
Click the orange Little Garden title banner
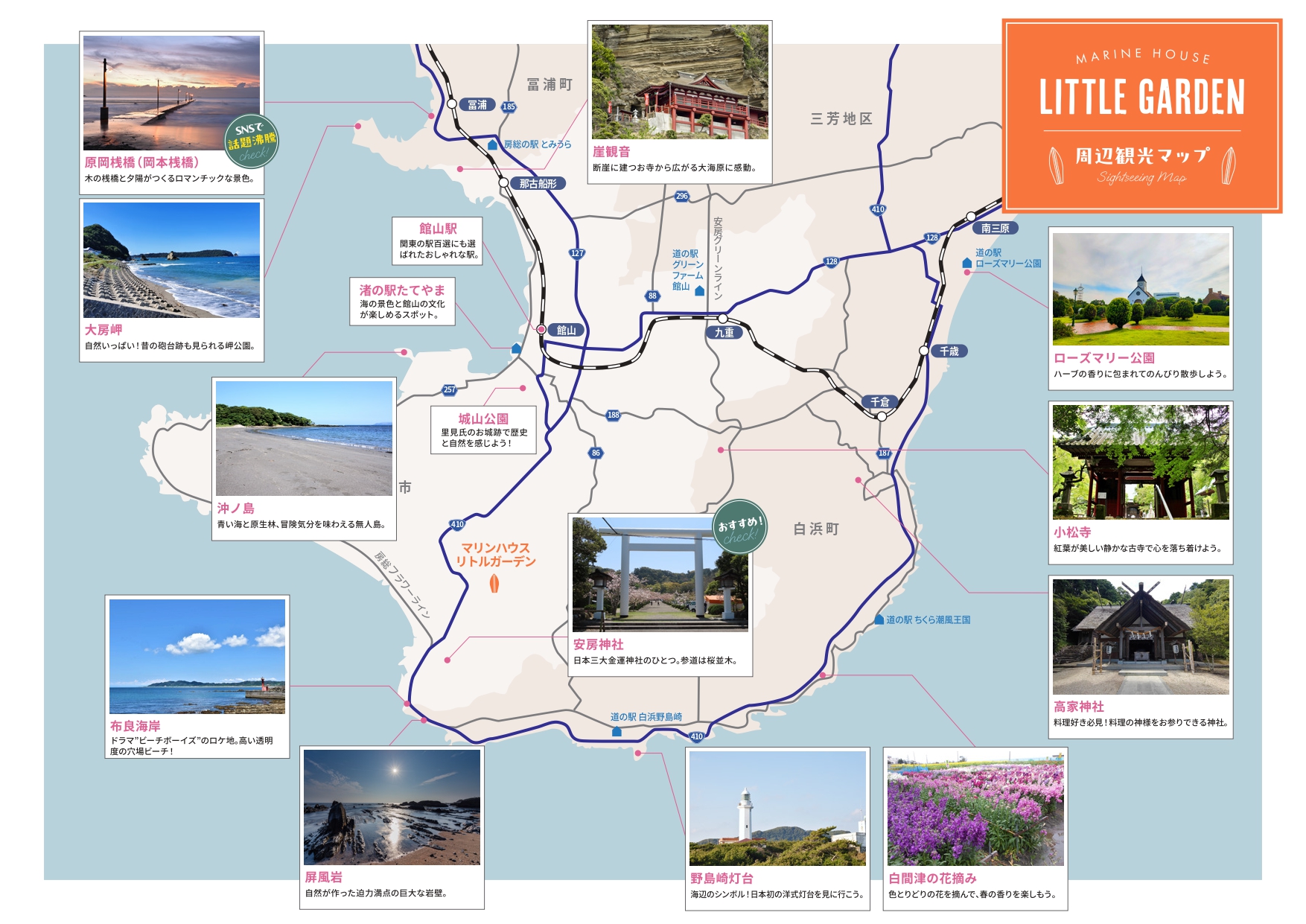(1141, 115)
